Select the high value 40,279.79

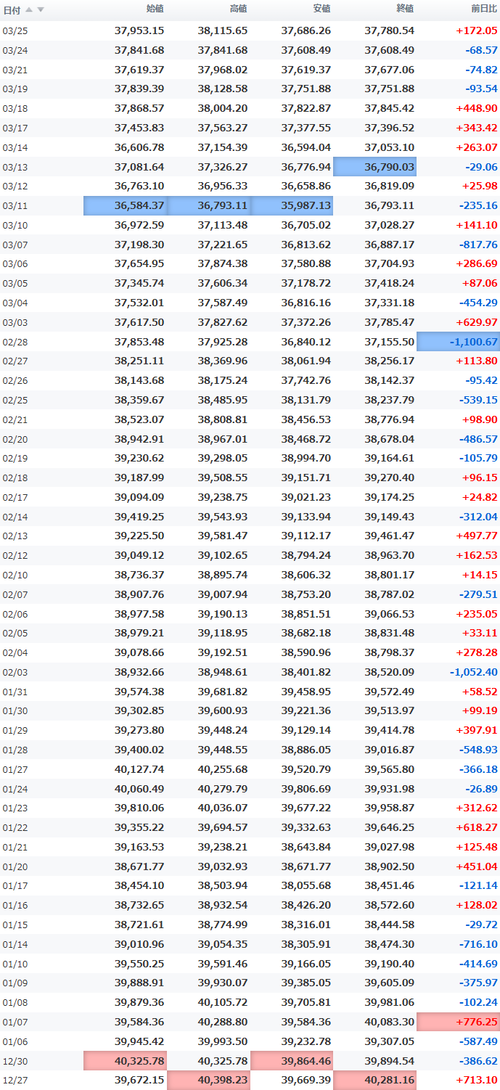223,788
